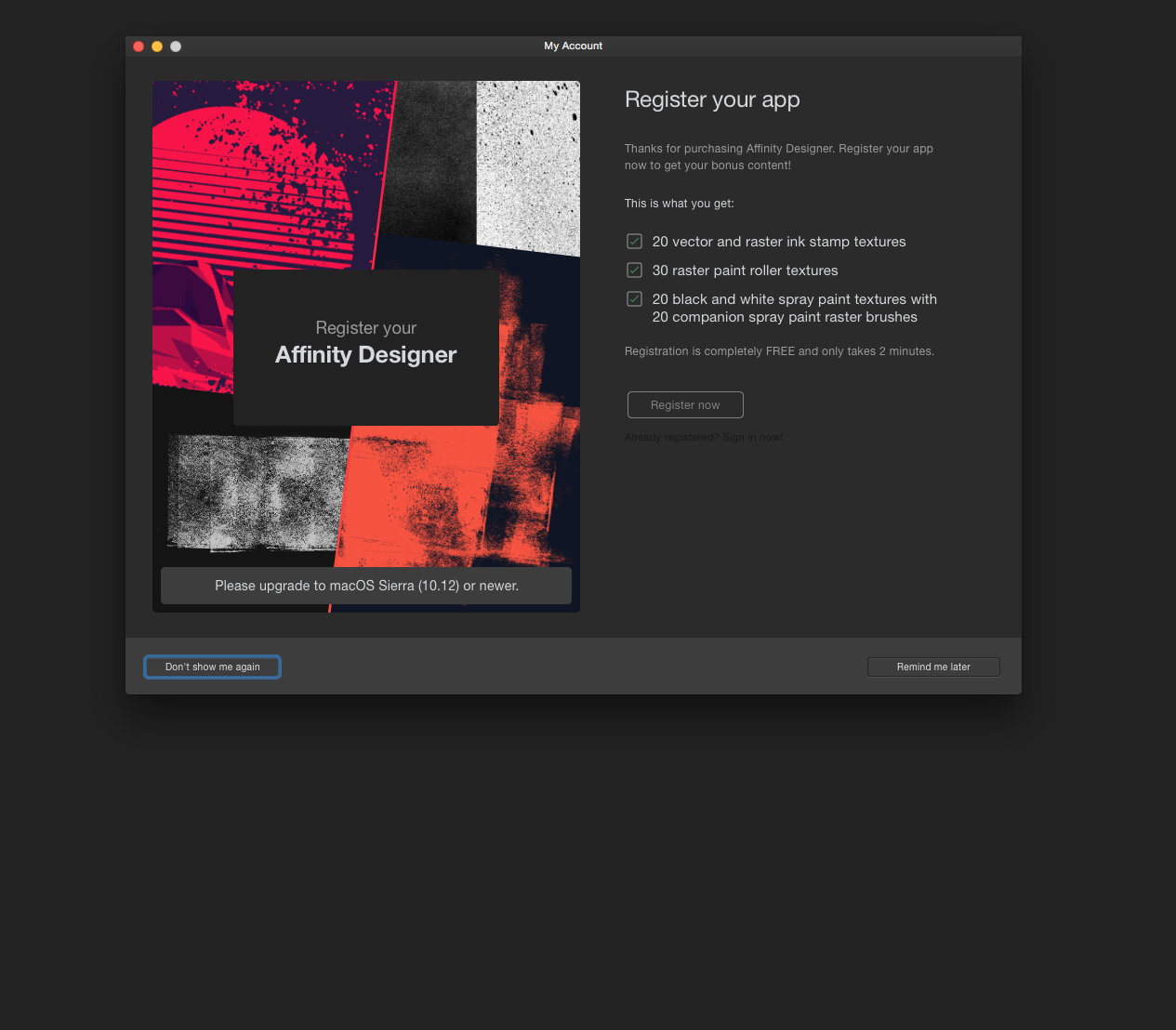Toggle the ink stamp textures checkbox
This screenshot has height=1030, width=1176.
635,242
